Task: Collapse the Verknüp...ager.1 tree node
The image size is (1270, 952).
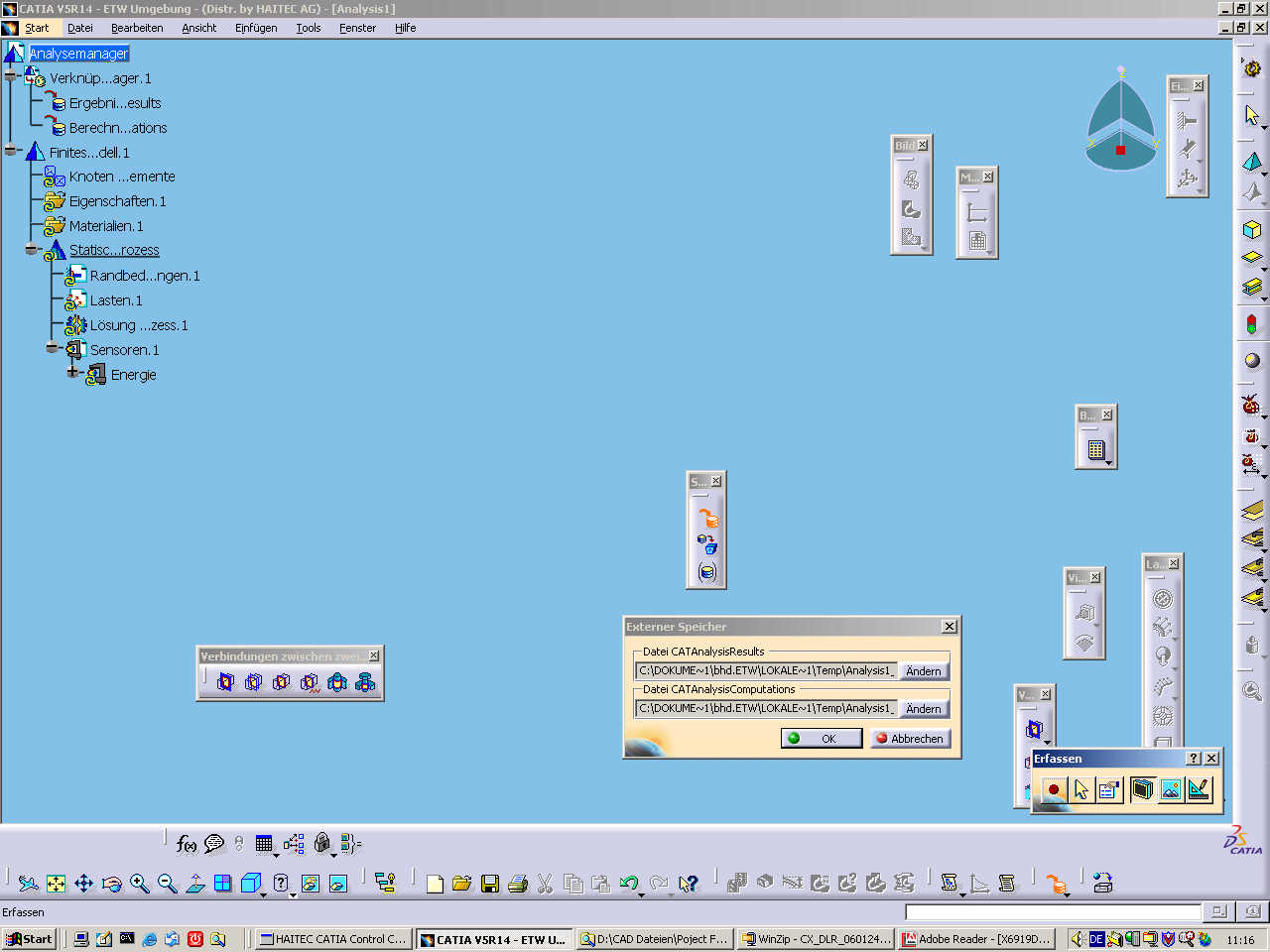Action: tap(11, 77)
